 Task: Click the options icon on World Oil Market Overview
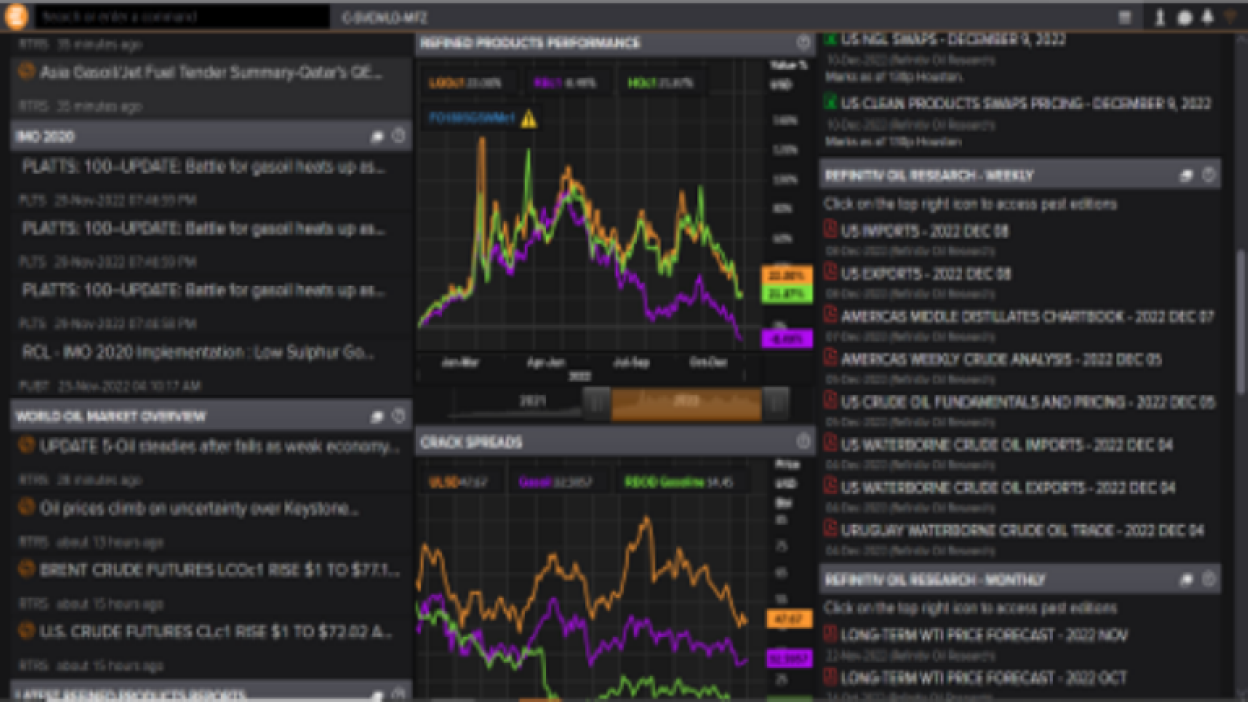[x=377, y=416]
